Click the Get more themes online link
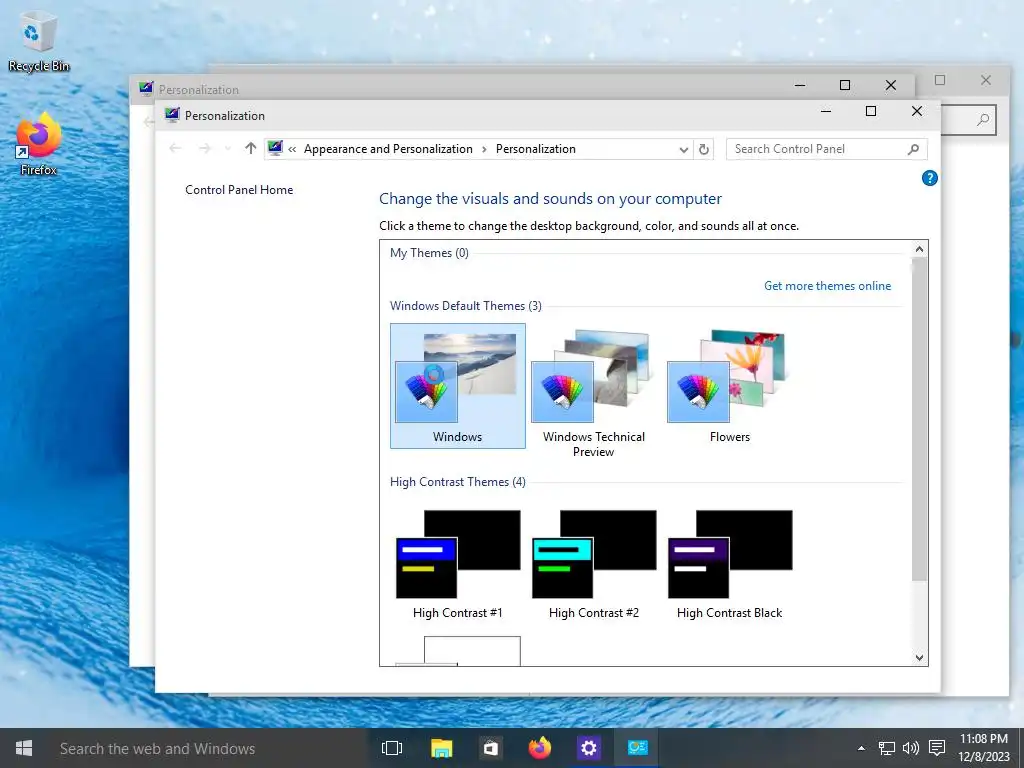Image resolution: width=1024 pixels, height=768 pixels. (x=827, y=286)
